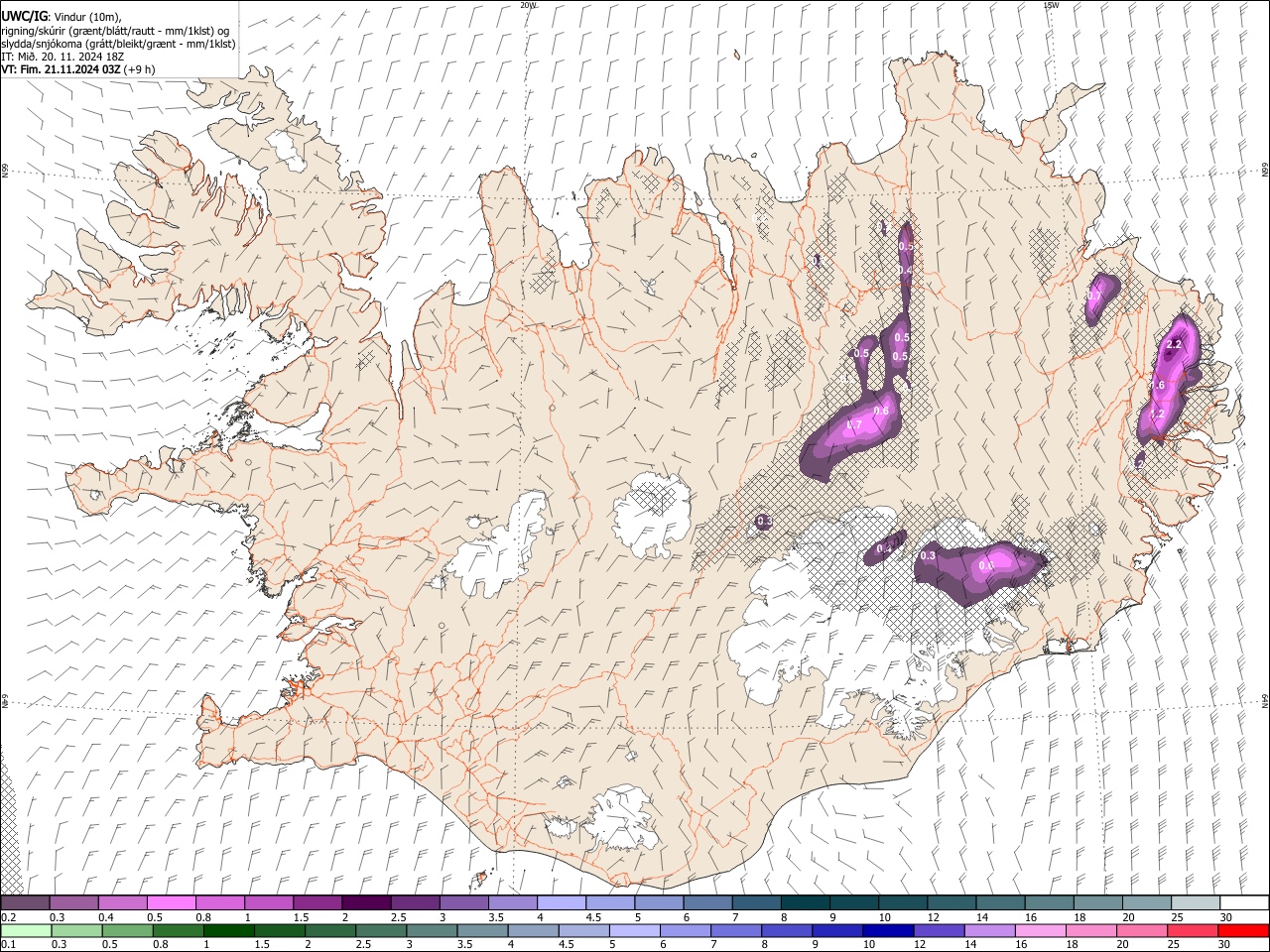Click the 'slydda/snjókoma' legend description line
The height and width of the screenshot is (952, 1270).
(118, 45)
